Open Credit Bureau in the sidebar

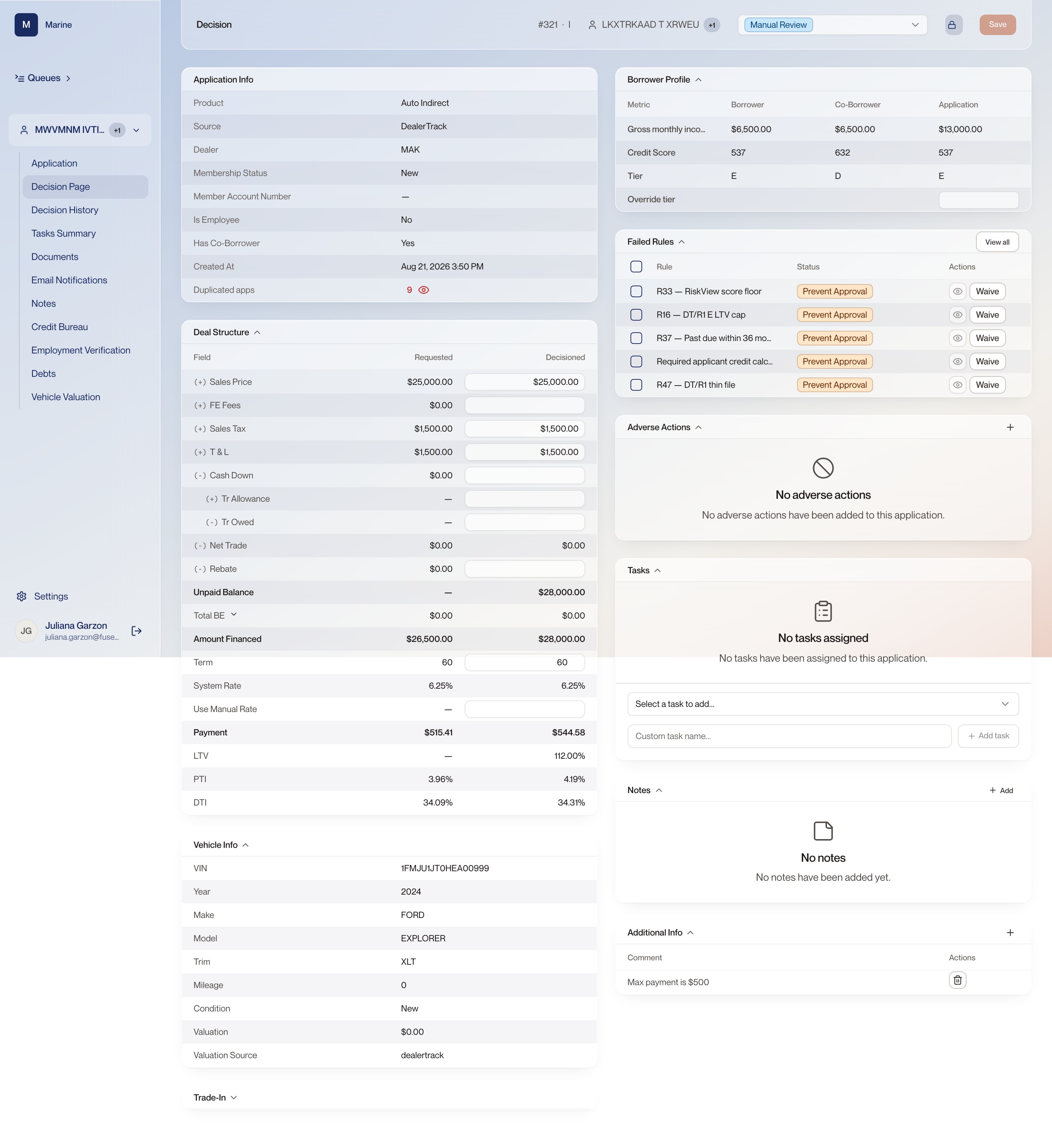point(60,327)
